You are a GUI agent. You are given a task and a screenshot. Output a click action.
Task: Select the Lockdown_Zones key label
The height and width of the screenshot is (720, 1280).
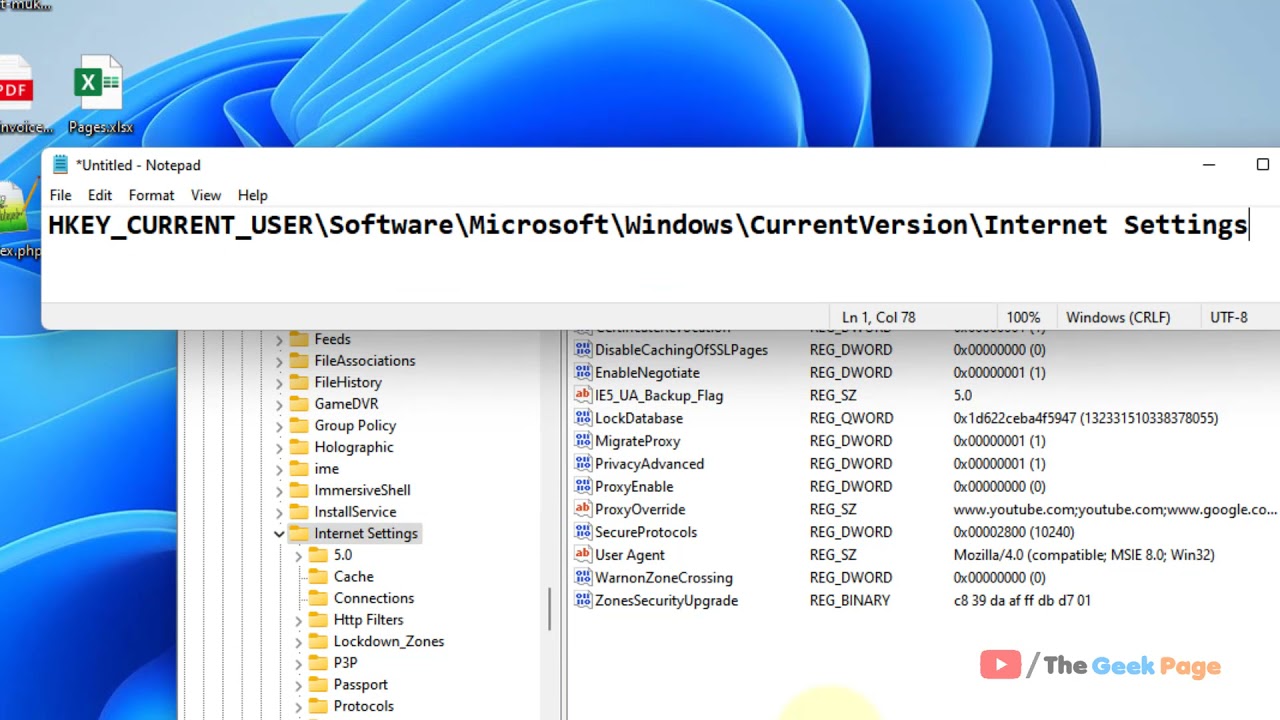click(x=388, y=641)
